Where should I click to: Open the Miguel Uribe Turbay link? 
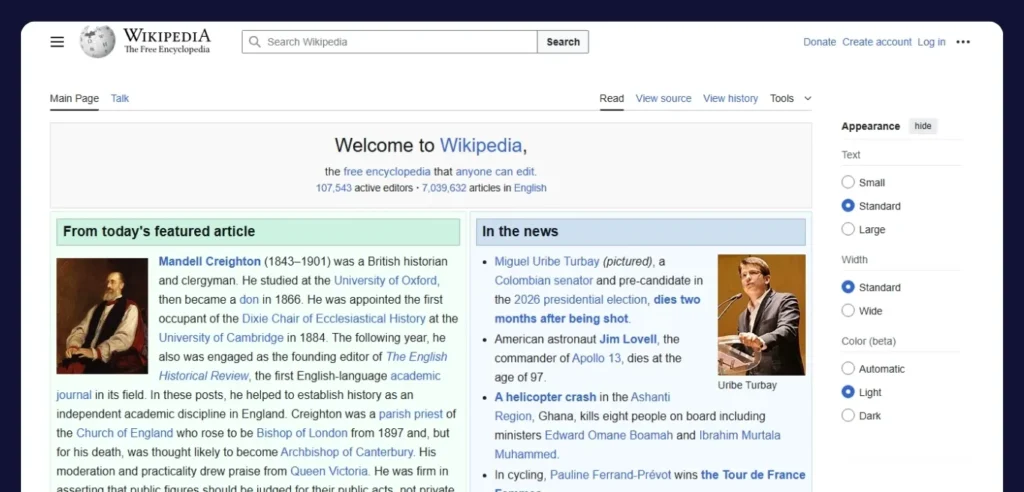point(547,261)
